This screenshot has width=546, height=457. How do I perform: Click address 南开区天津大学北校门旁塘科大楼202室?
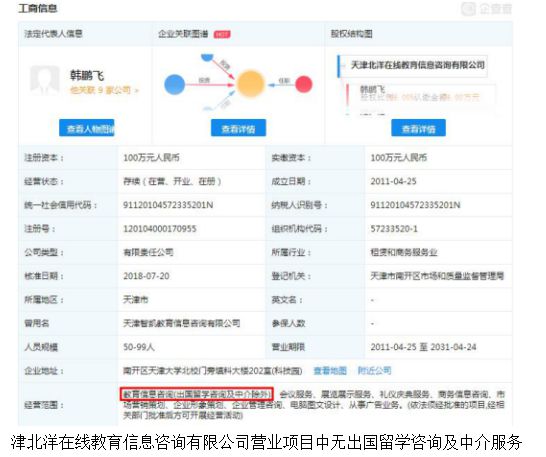[x=213, y=371]
